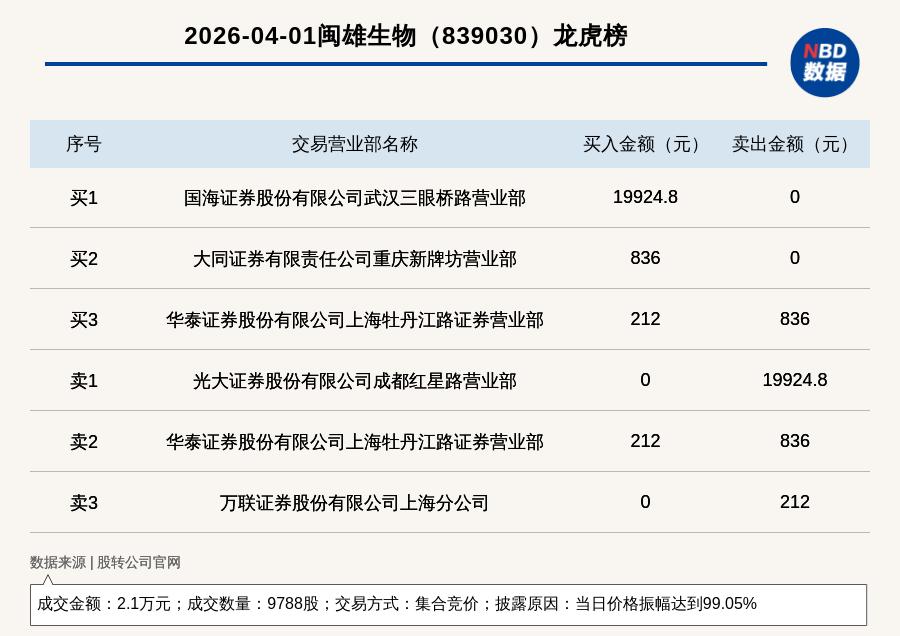The width and height of the screenshot is (900, 636).
Task: Select 万联证券股份有限公司上海分公司 entry
Action: click(354, 503)
